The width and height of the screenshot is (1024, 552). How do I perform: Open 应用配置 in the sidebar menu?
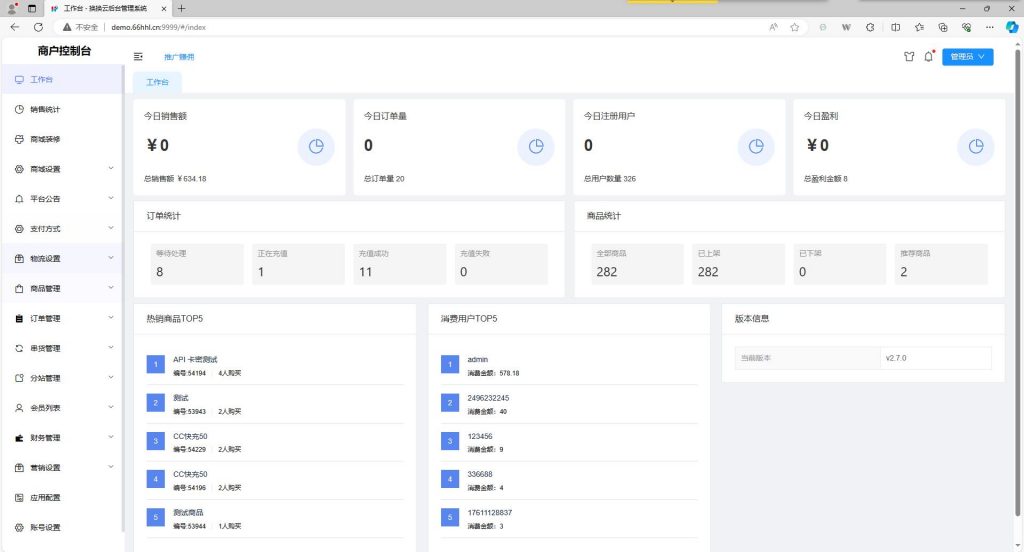45,497
